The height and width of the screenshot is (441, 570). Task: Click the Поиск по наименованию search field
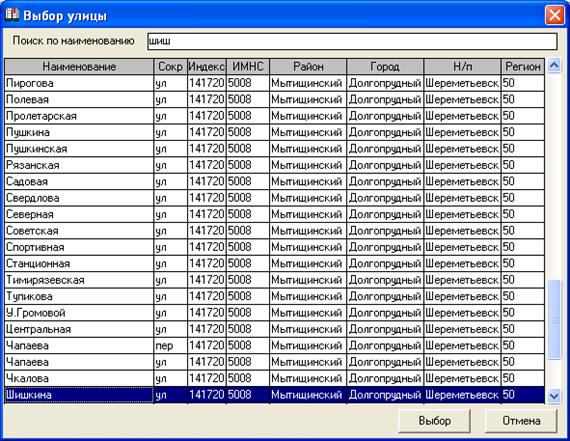tap(352, 41)
